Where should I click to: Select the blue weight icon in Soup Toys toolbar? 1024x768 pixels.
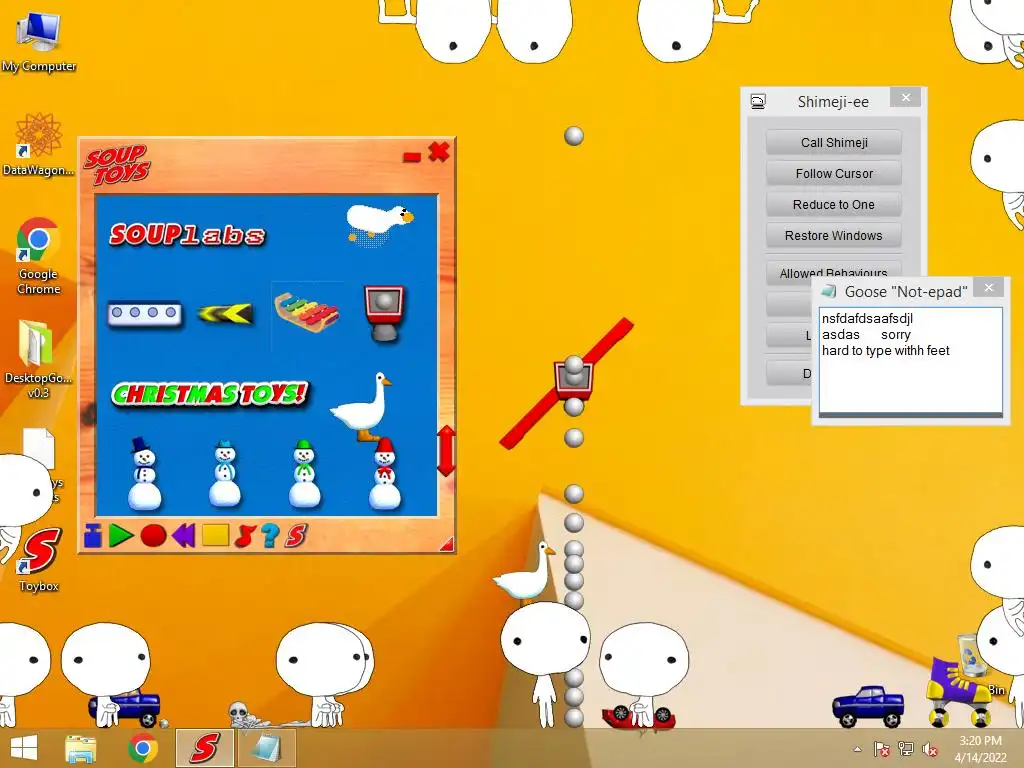tap(93, 536)
